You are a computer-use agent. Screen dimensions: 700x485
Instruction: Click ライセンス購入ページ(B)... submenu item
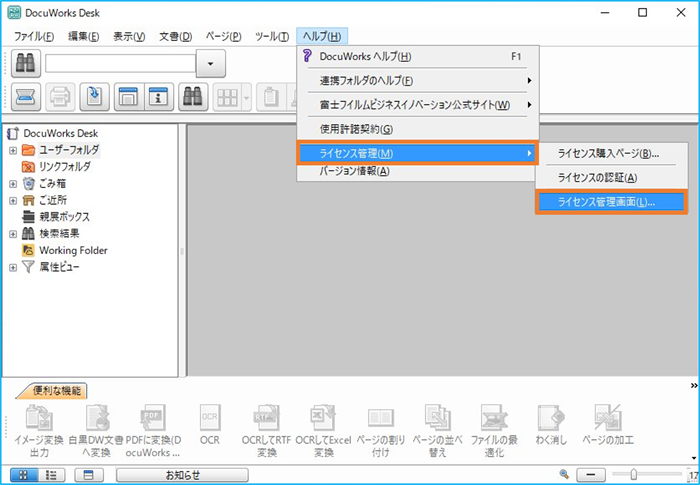coord(611,154)
